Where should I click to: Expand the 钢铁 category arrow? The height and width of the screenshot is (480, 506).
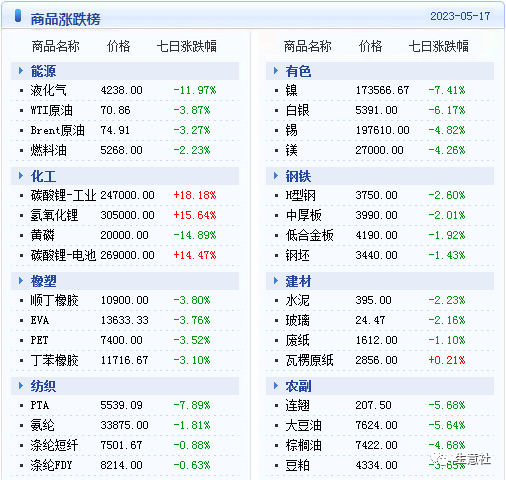pyautogui.click(x=276, y=176)
